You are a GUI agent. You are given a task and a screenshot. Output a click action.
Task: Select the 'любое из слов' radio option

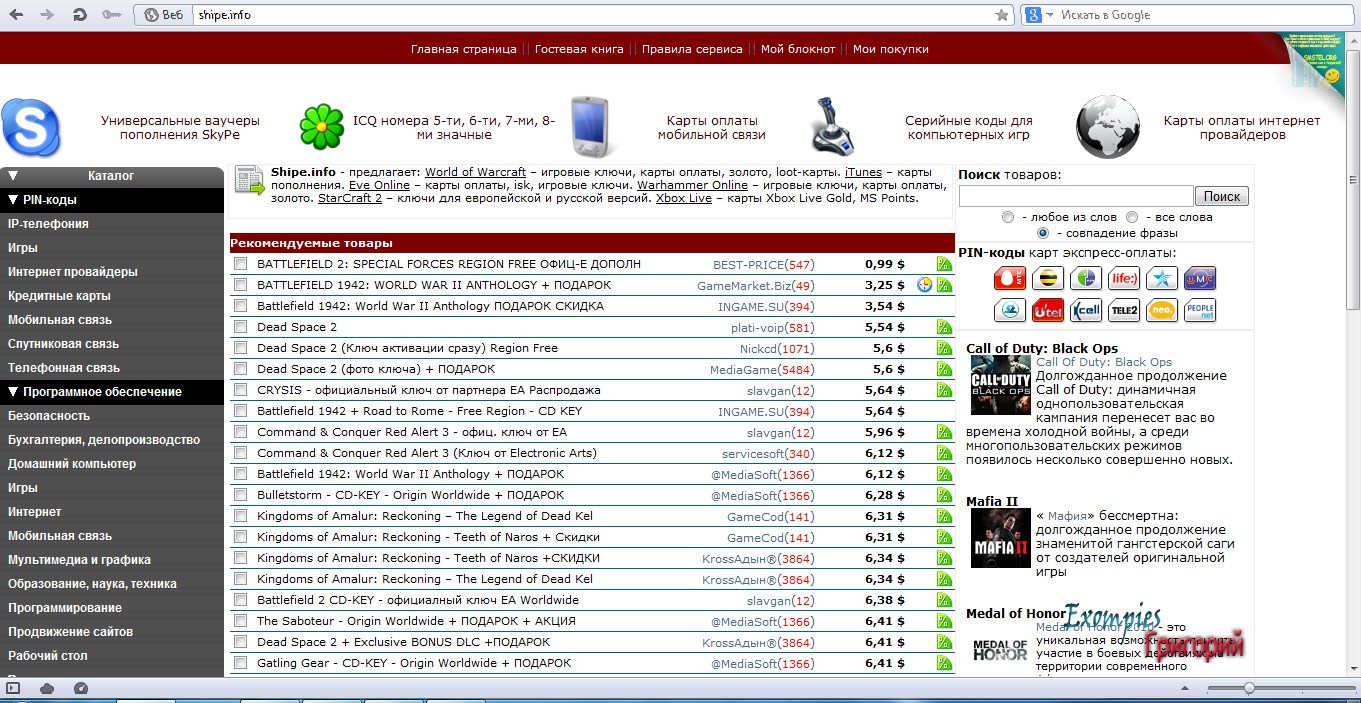click(x=1008, y=217)
